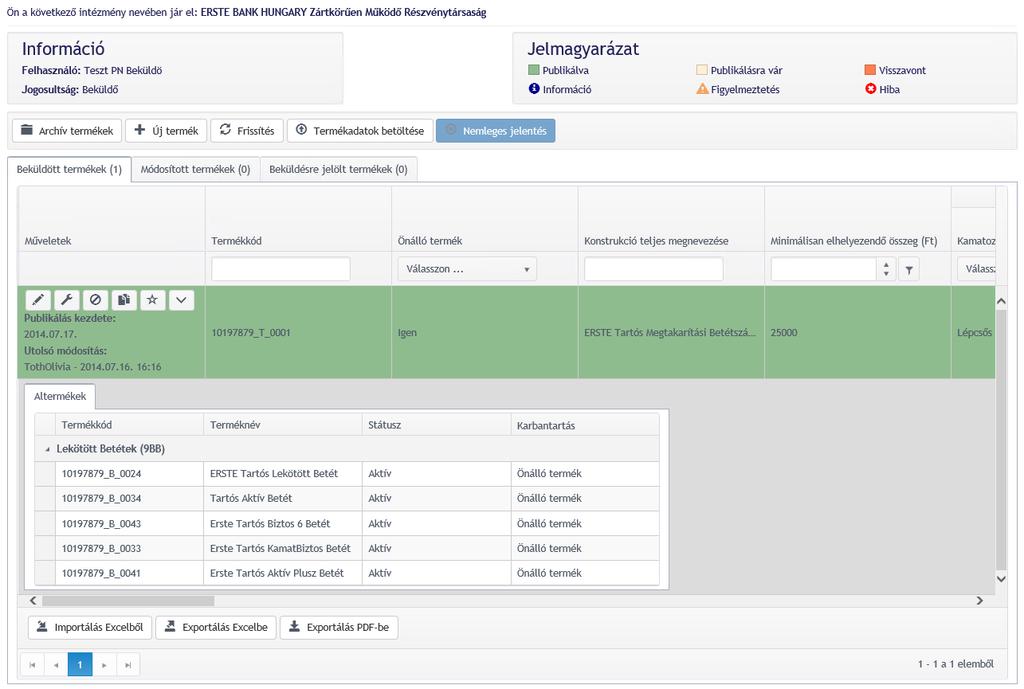This screenshot has height=689, width=1024.
Task: Open the Önálló termék Válasszon dropdown
Action: coord(467,269)
